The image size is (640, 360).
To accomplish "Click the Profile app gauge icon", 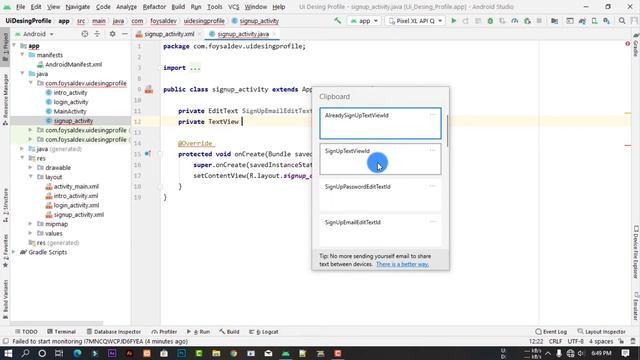I will (x=515, y=20).
